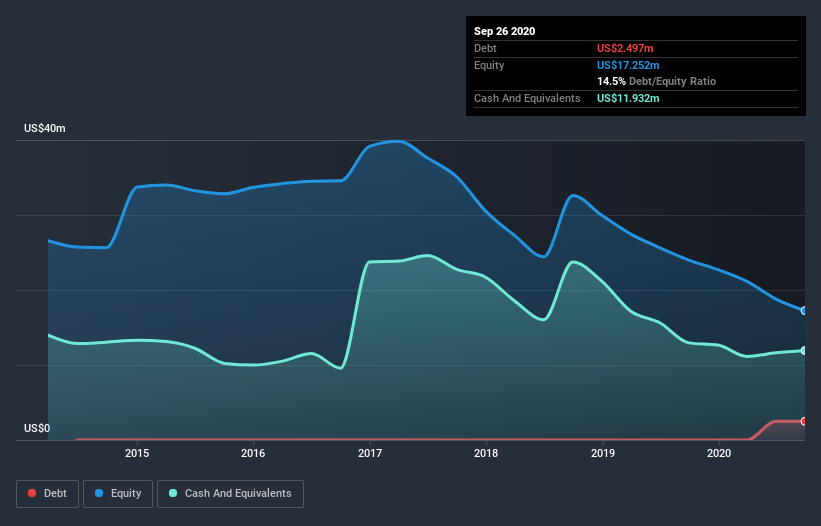Click the 2016 x-axis label
The image size is (821, 526).
point(253,453)
